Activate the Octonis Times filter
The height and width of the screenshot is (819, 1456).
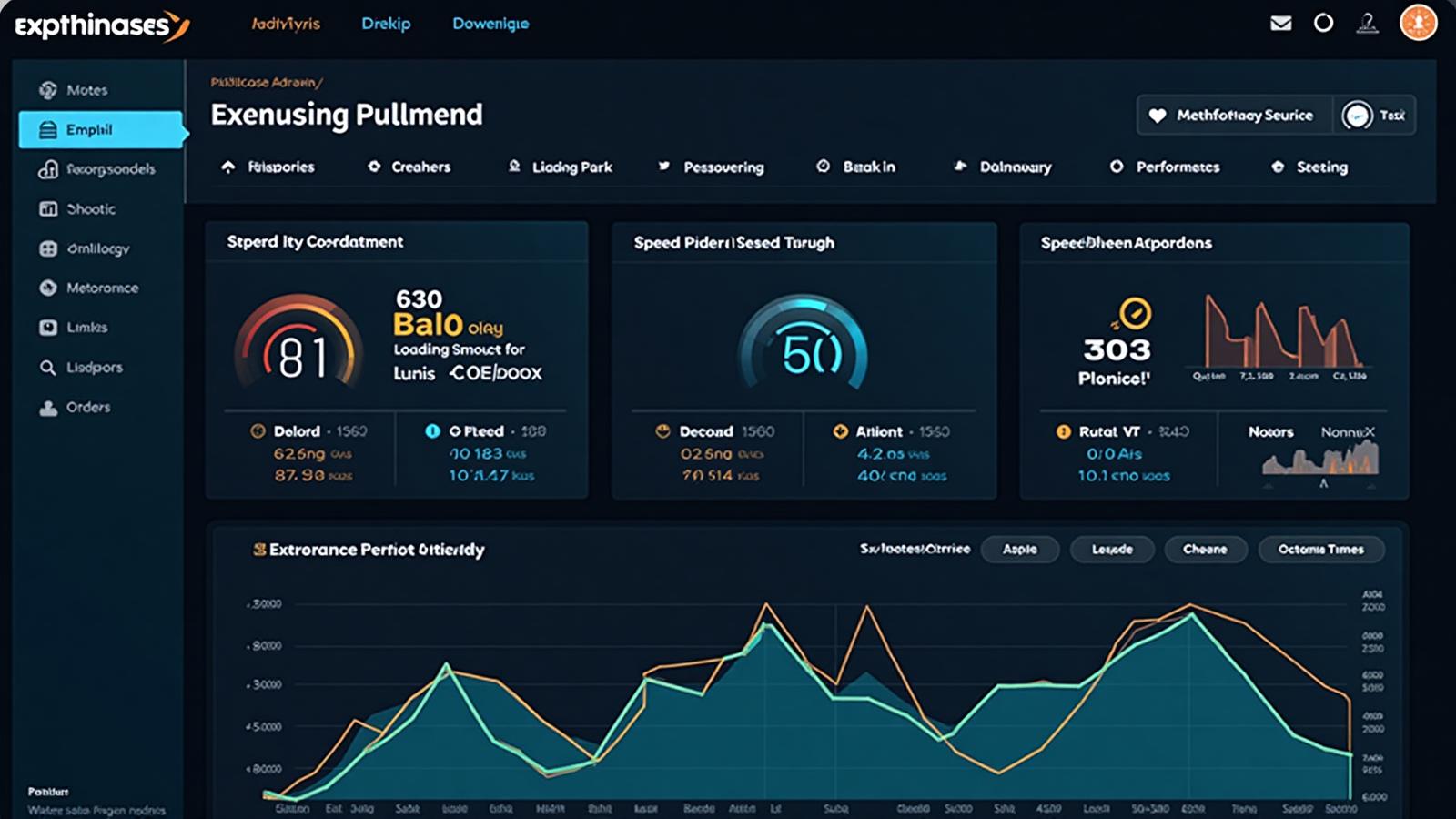tap(1319, 550)
